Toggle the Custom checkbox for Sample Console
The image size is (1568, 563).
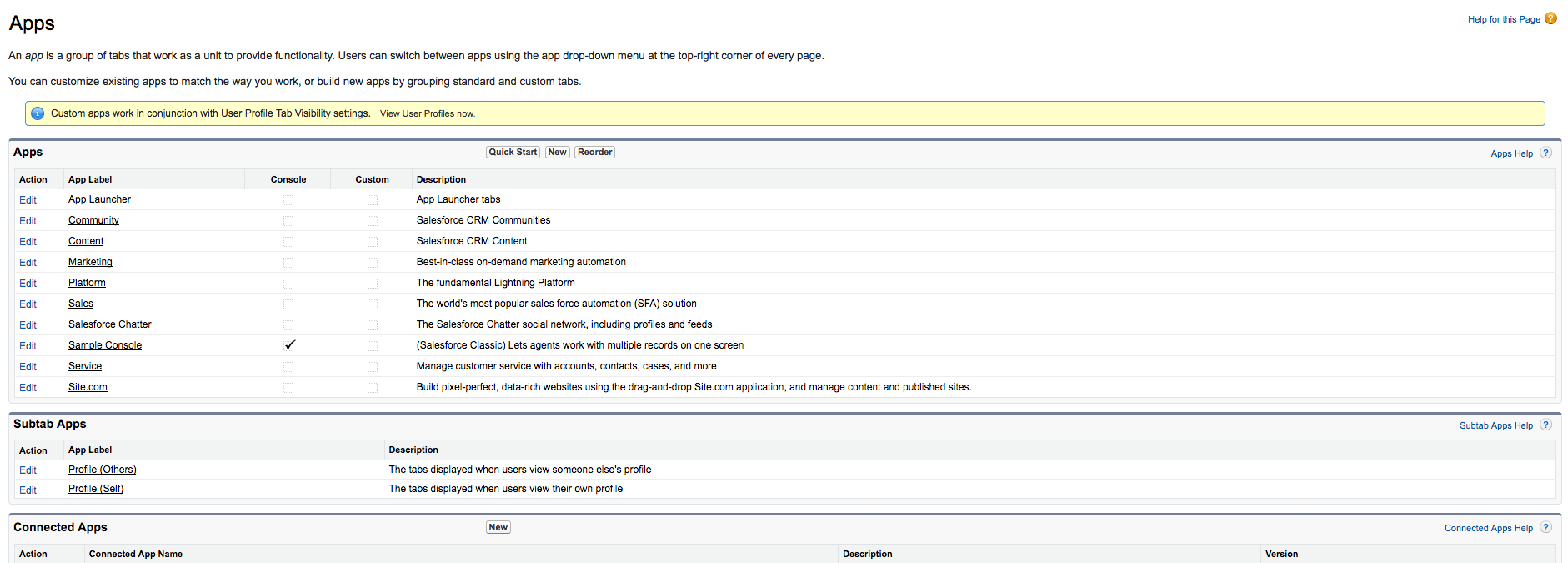(x=373, y=346)
